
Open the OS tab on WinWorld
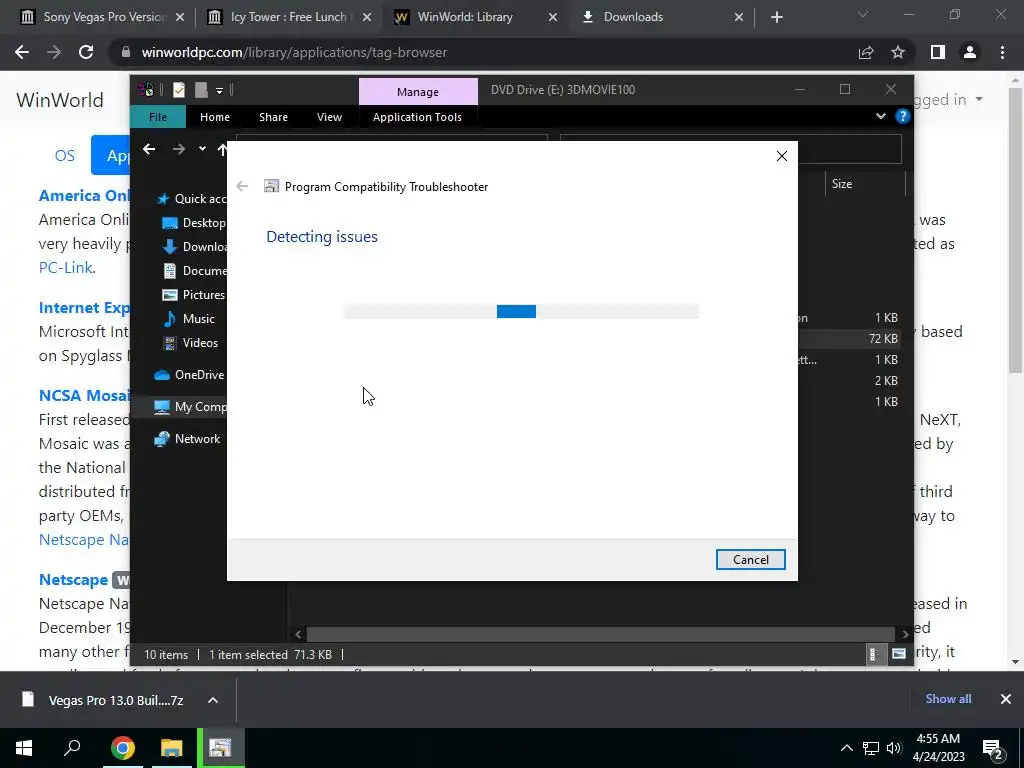point(65,155)
